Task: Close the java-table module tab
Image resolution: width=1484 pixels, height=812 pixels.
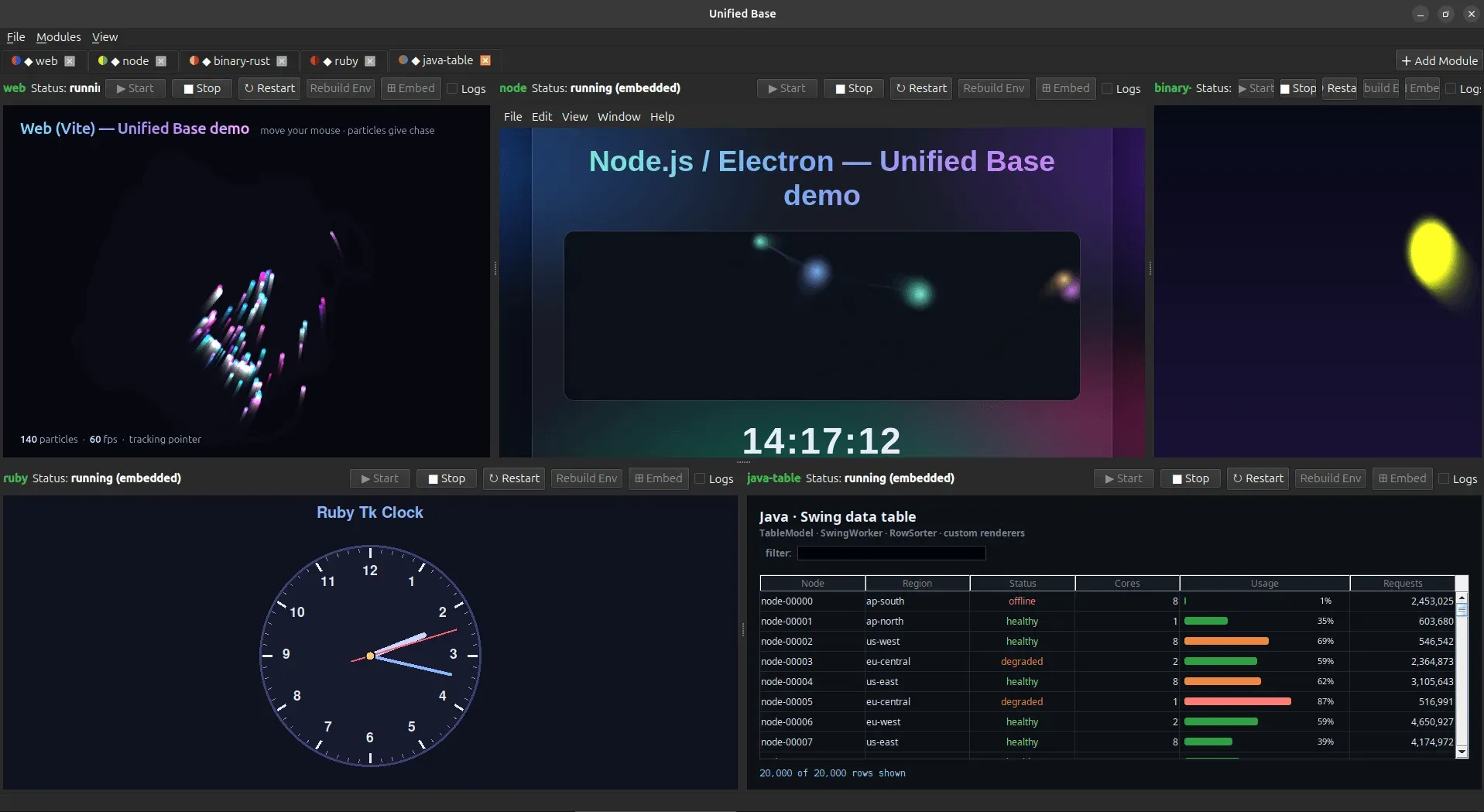Action: (x=485, y=60)
